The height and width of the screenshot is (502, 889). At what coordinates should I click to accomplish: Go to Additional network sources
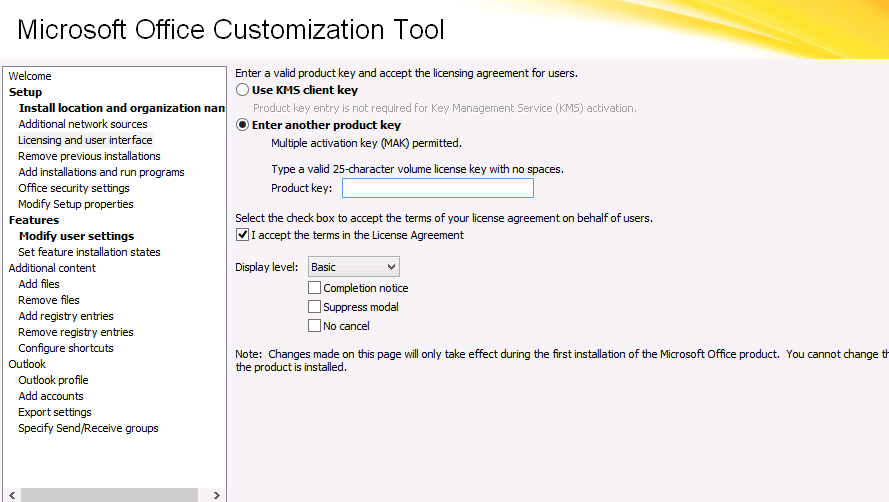[x=83, y=124]
